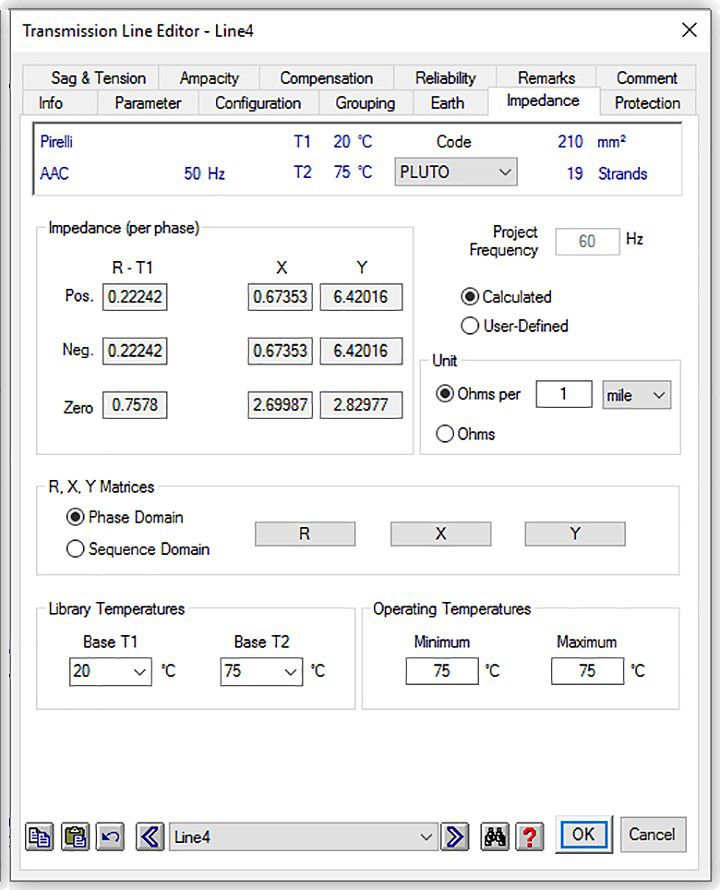Image resolution: width=720 pixels, height=890 pixels.
Task: Close the Transmission Line Editor window
Action: 689,30
